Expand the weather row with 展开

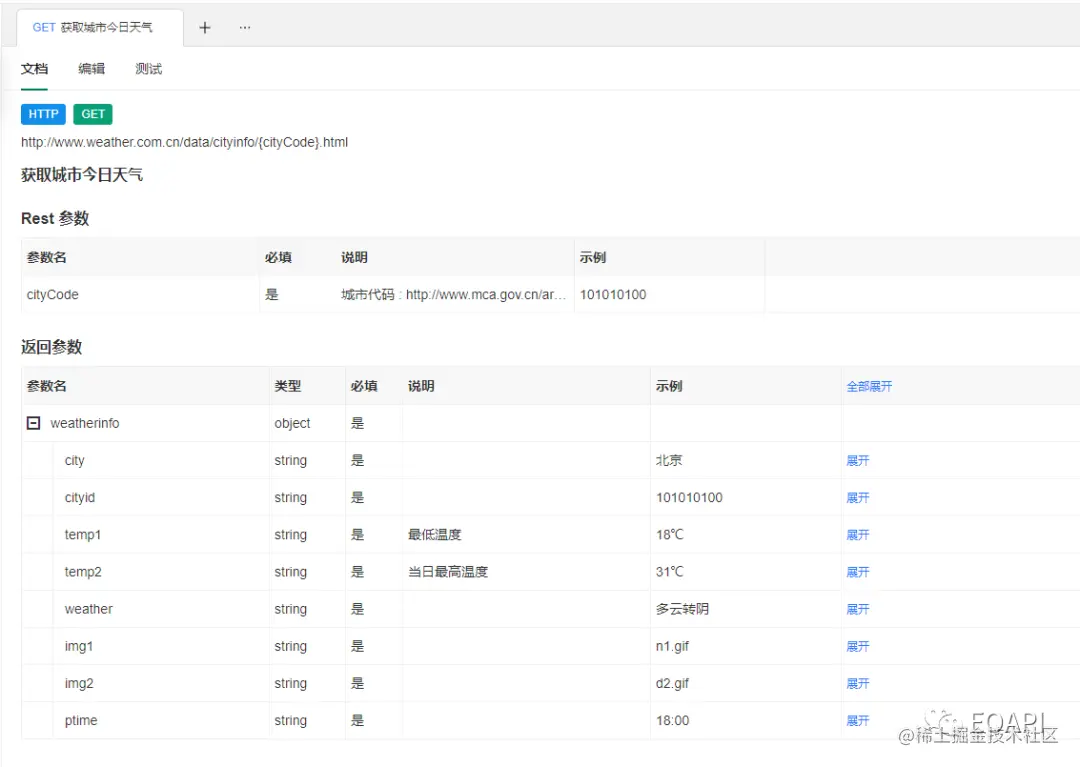[858, 609]
